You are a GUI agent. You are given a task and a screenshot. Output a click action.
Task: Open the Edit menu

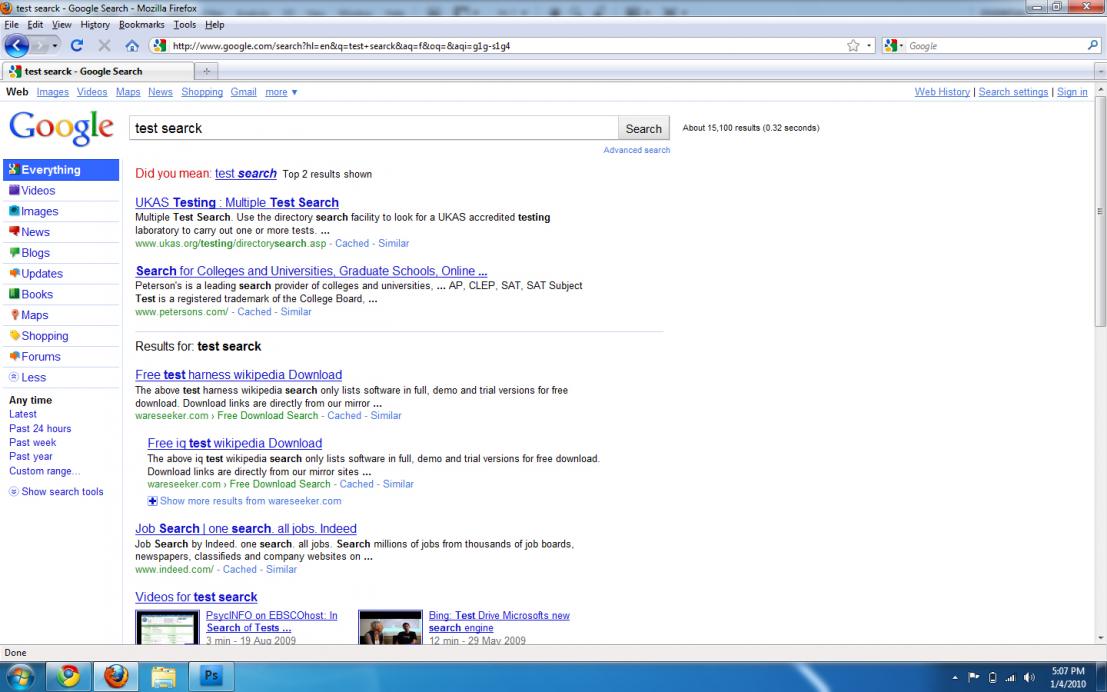tap(35, 25)
